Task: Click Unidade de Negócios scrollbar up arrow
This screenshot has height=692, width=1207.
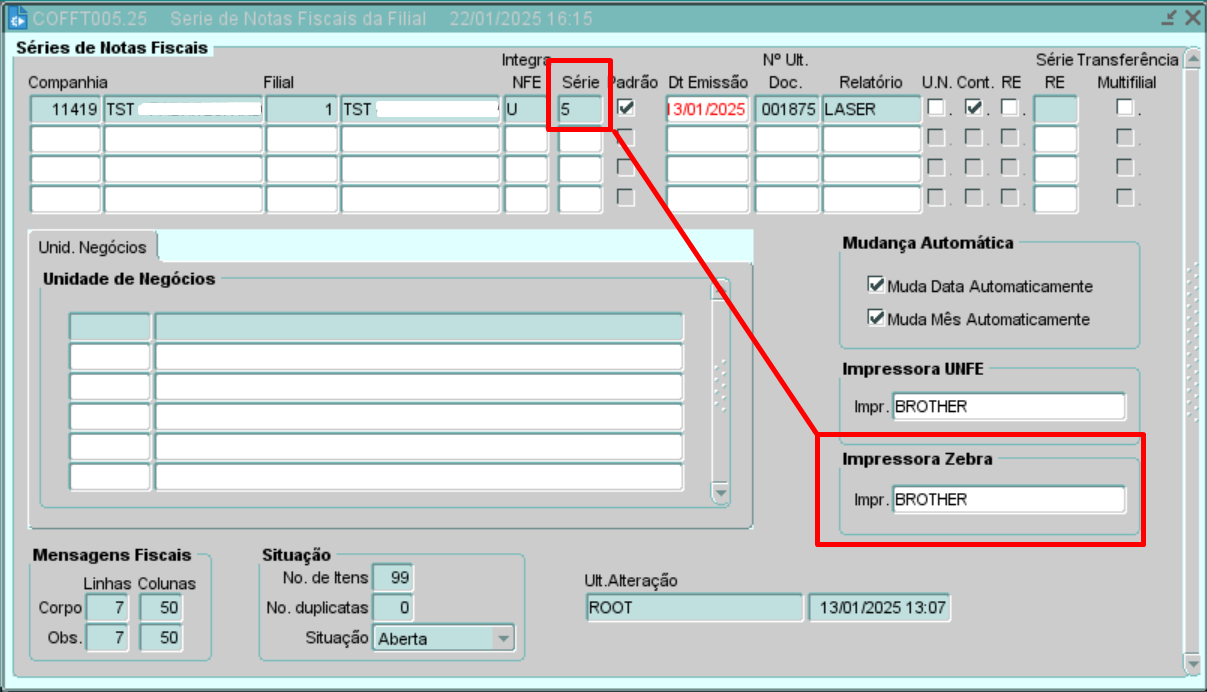Action: tap(720, 291)
